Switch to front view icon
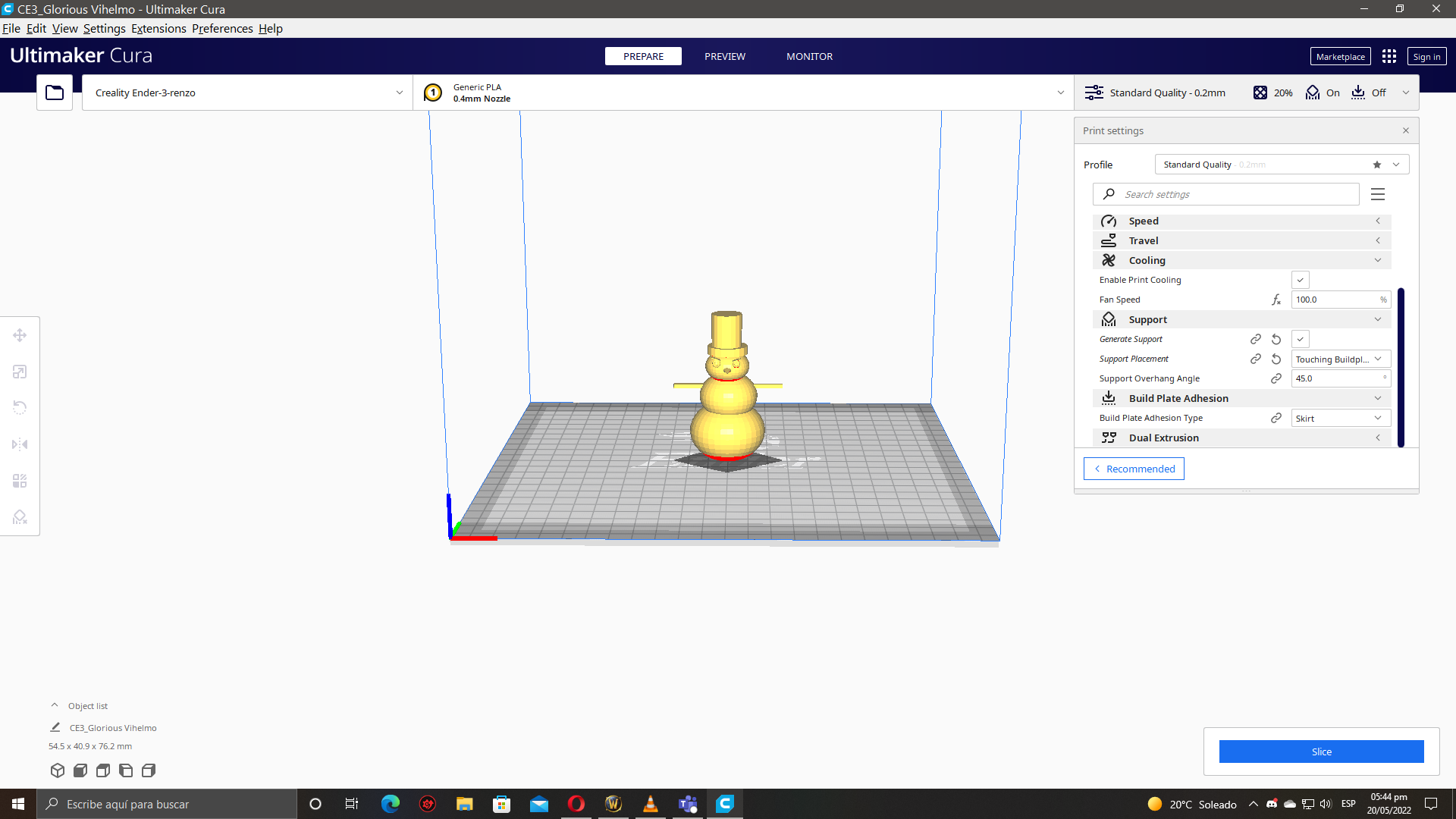Viewport: 1456px width, 819px height. (80, 770)
